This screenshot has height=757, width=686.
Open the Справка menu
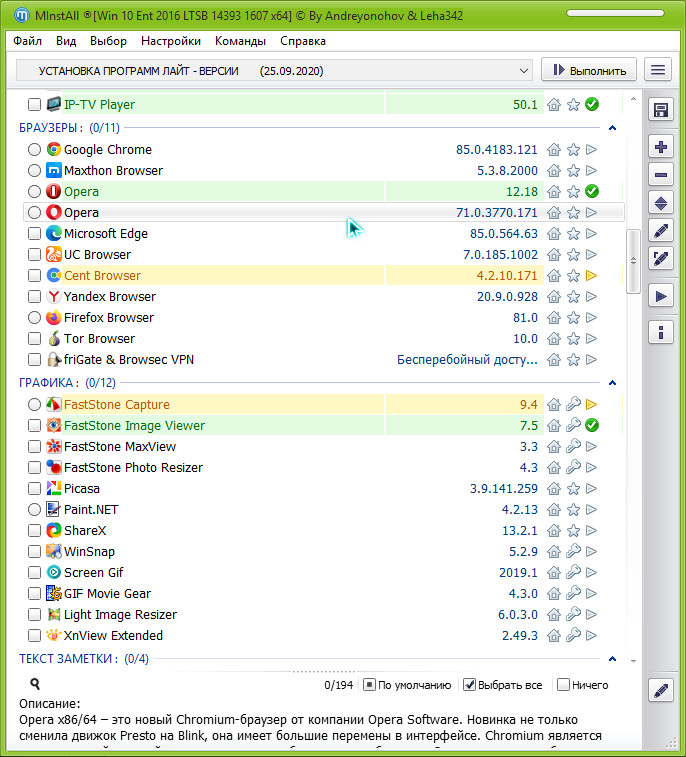pos(303,41)
